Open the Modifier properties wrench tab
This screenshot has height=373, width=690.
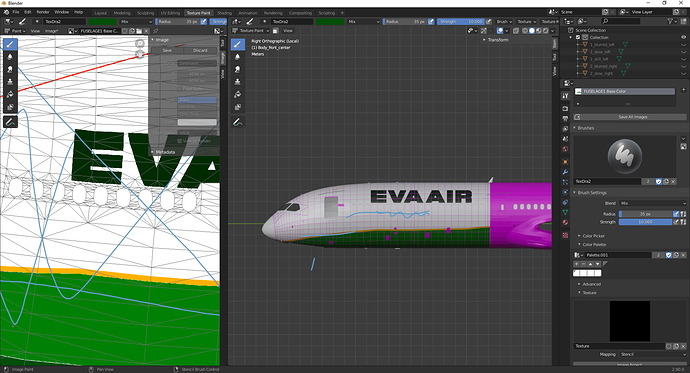tap(565, 172)
